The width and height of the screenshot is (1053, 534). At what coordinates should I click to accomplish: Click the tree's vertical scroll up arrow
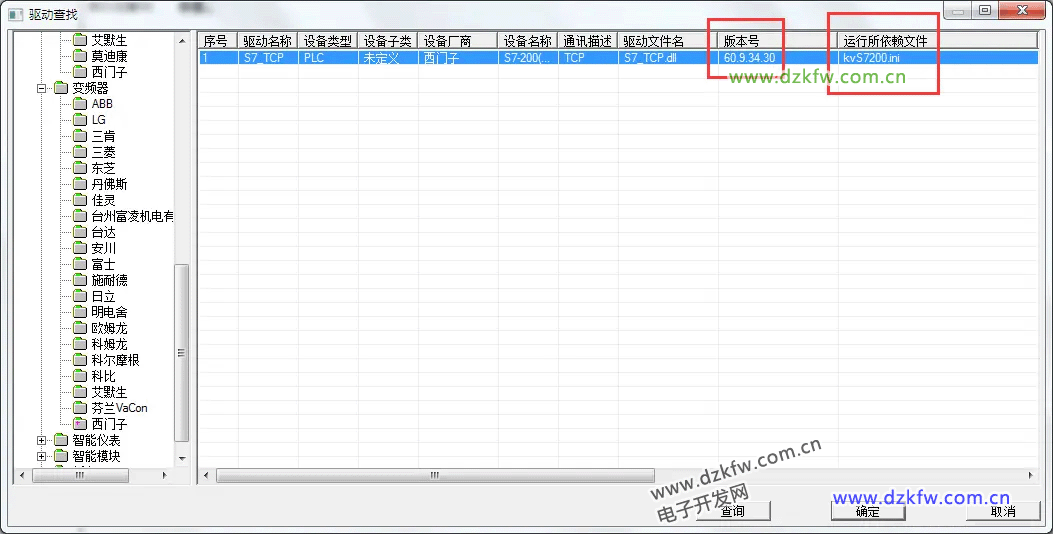point(182,41)
